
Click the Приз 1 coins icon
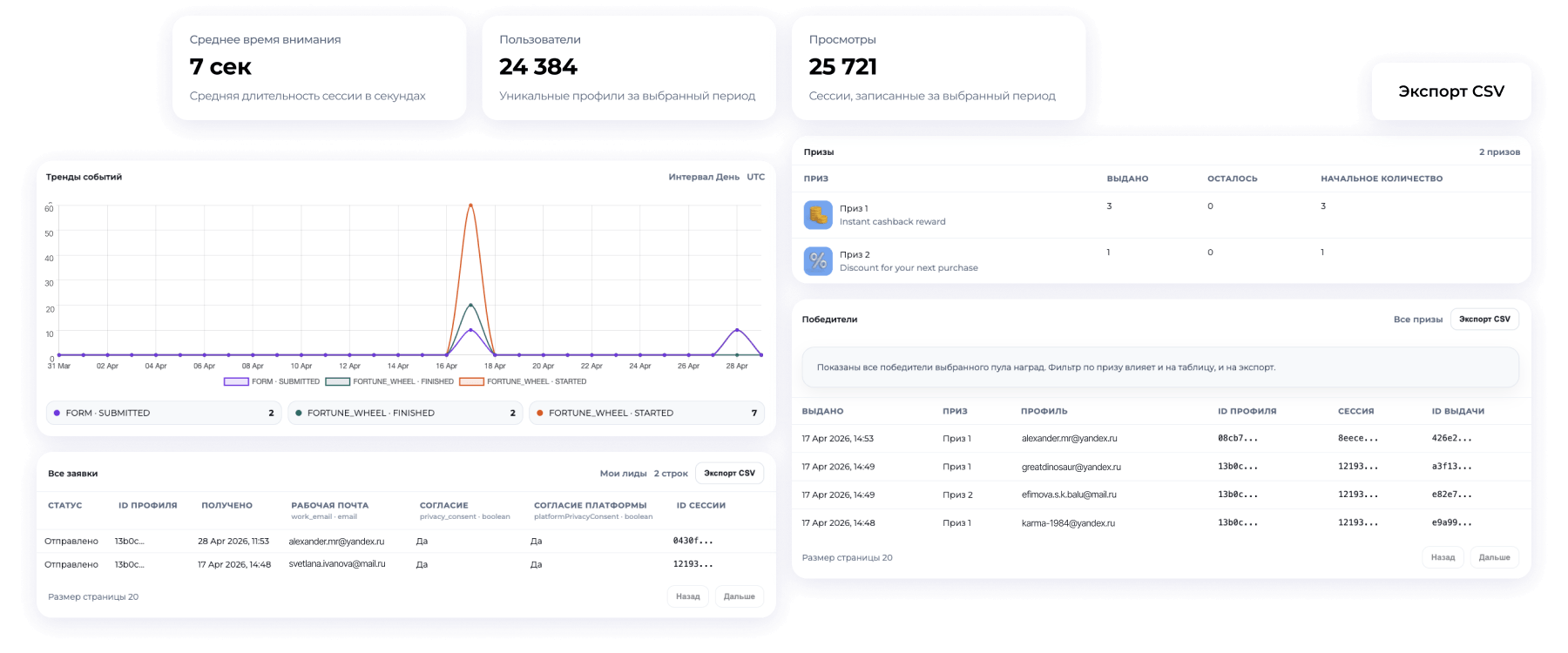[818, 214]
